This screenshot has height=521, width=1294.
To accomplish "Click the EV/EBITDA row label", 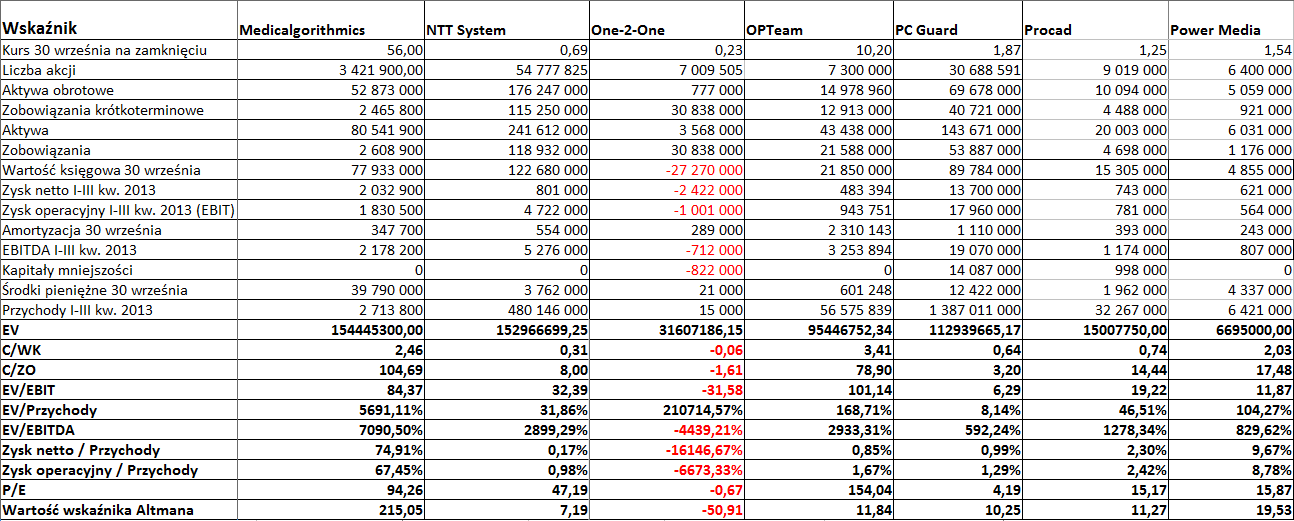I will coord(37,430).
